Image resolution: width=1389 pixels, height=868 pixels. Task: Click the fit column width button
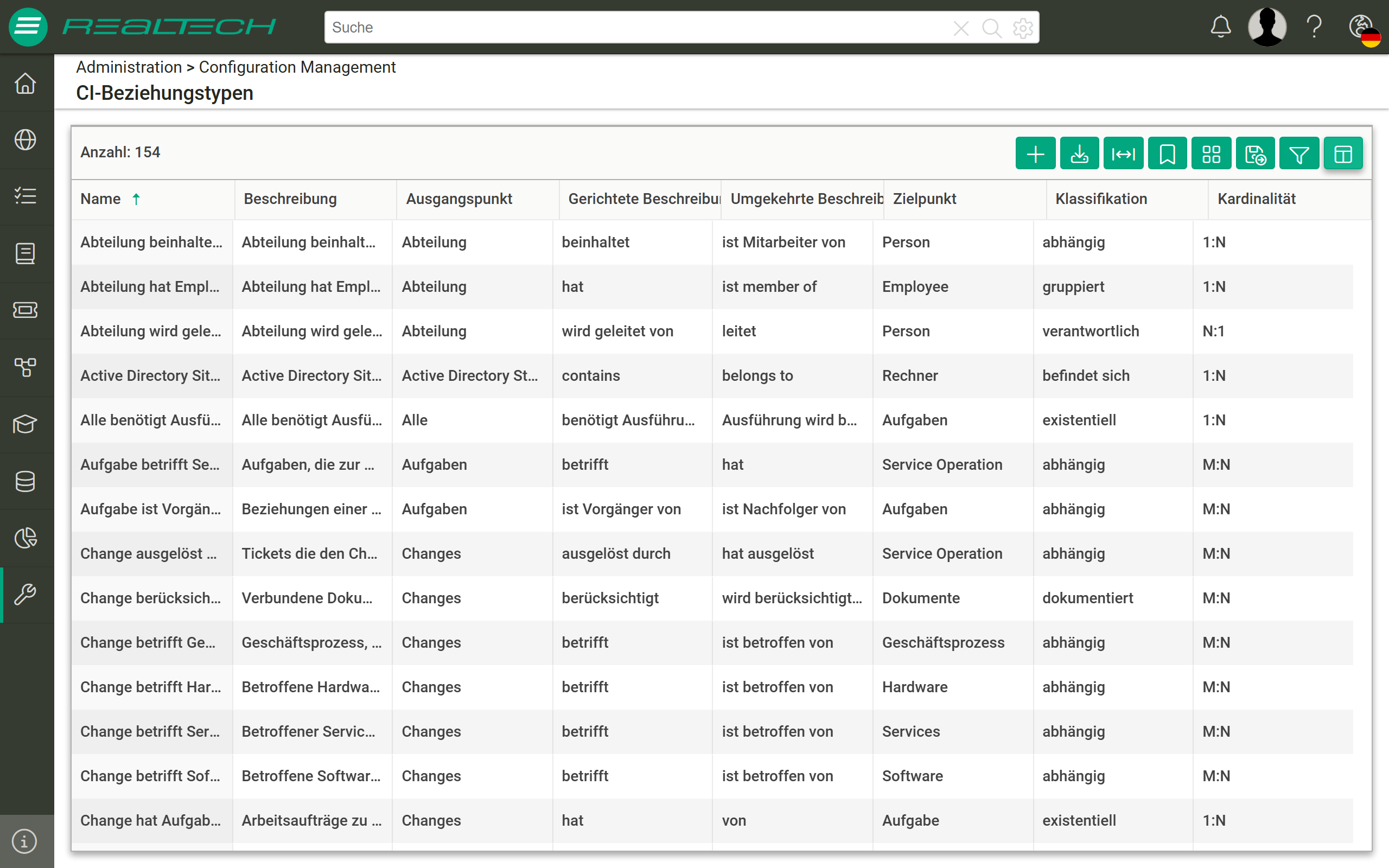click(x=1123, y=154)
